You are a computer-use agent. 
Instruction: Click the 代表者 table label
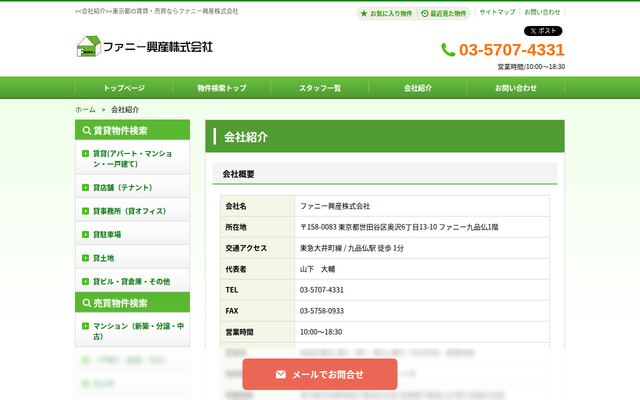pos(236,269)
